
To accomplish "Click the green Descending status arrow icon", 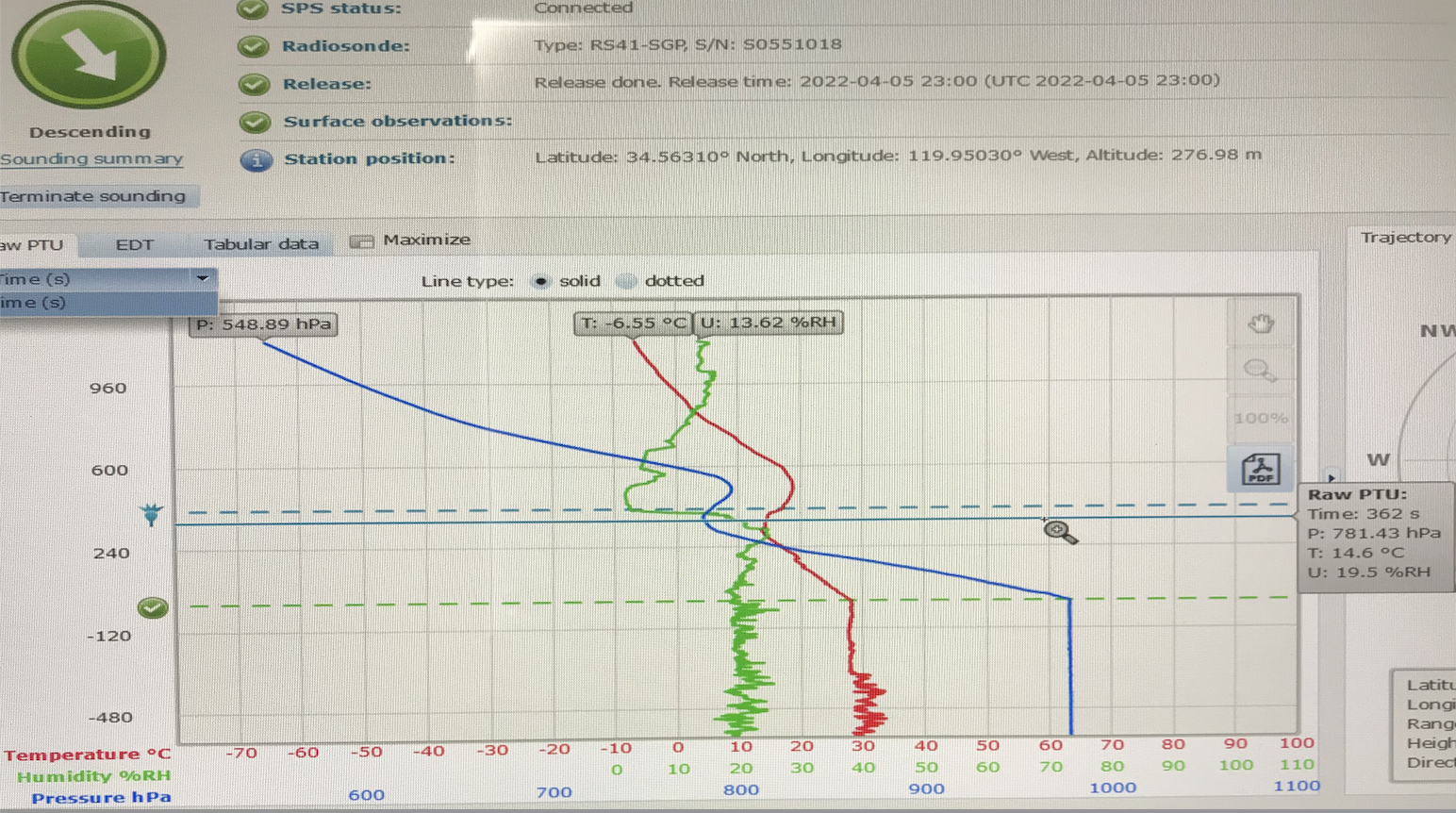I will click(x=89, y=56).
